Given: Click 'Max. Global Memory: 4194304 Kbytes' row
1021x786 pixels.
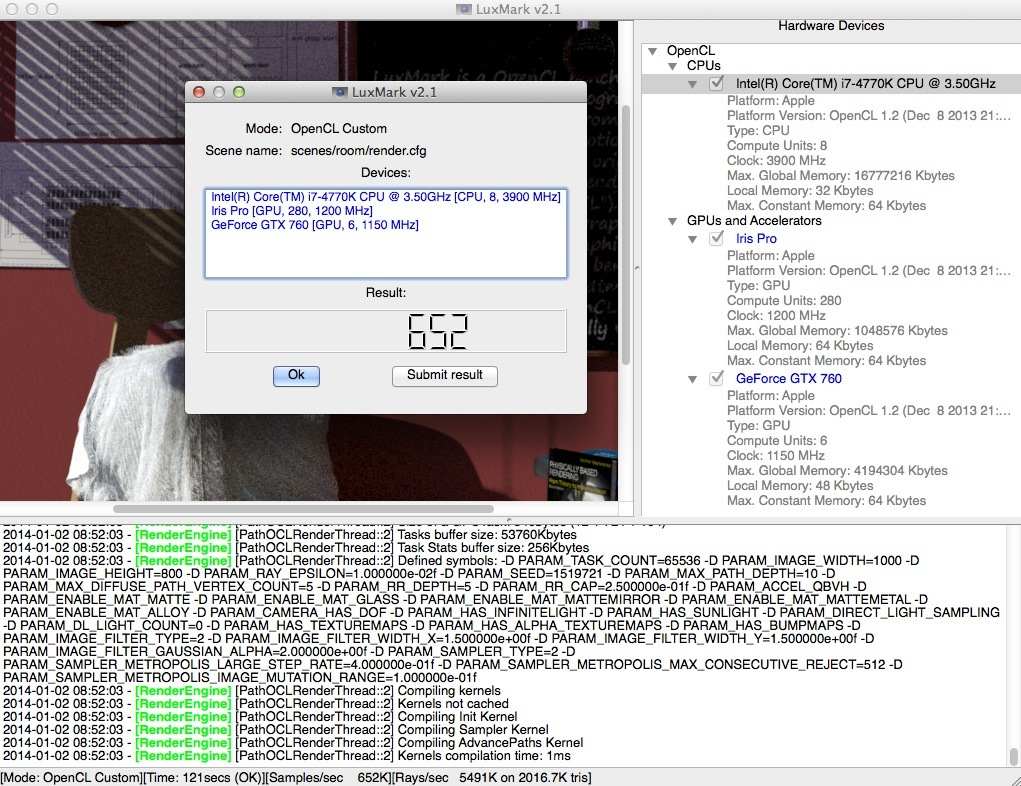Looking at the screenshot, I should point(837,471).
